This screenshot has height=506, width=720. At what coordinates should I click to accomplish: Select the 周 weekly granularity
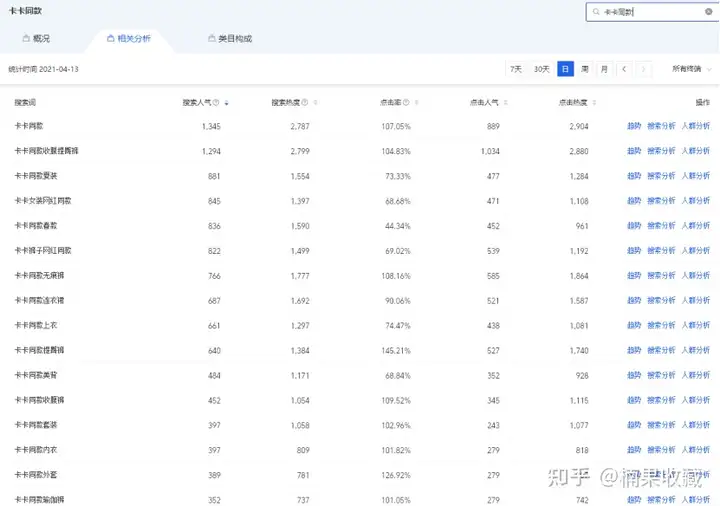[585, 69]
